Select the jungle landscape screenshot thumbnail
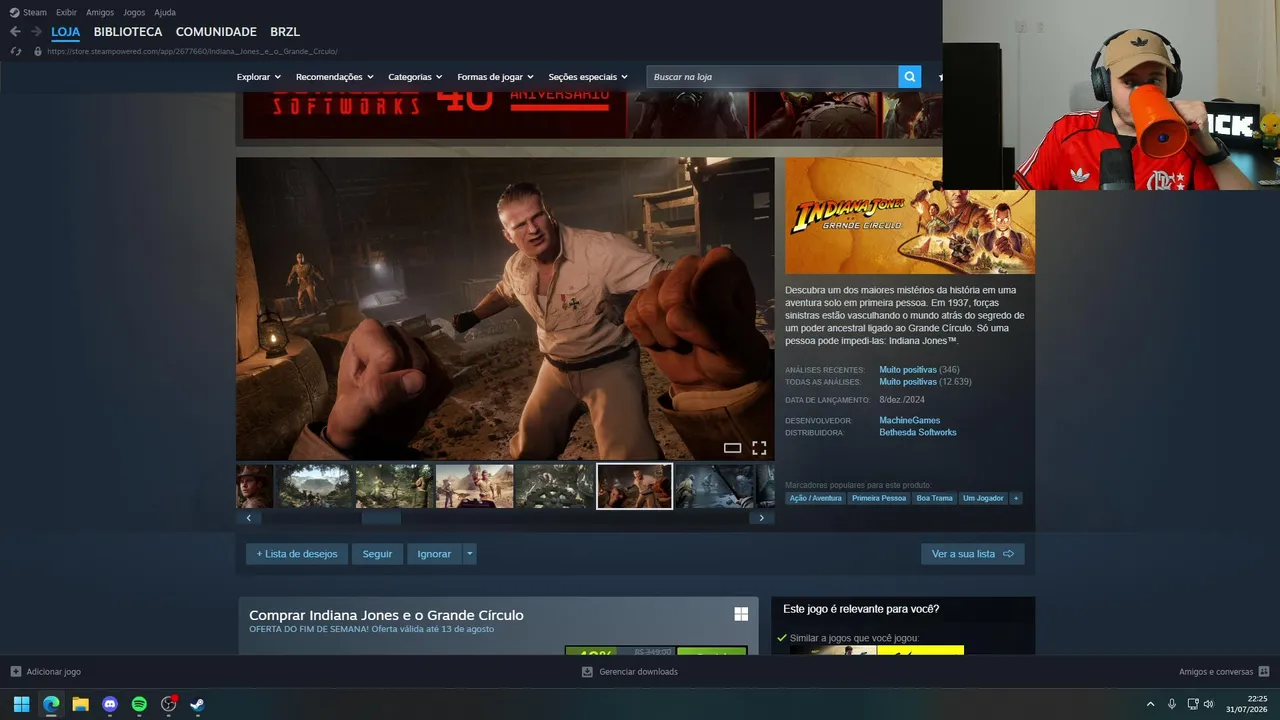 [314, 486]
